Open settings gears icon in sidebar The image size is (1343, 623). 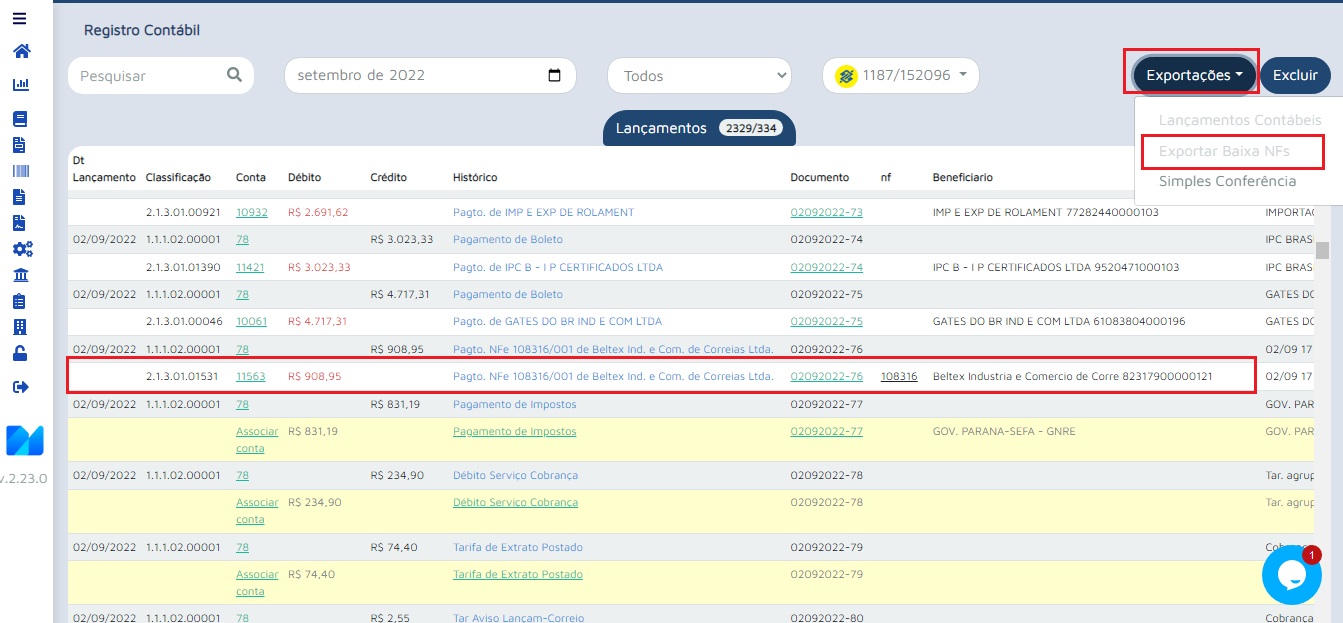tap(21, 249)
